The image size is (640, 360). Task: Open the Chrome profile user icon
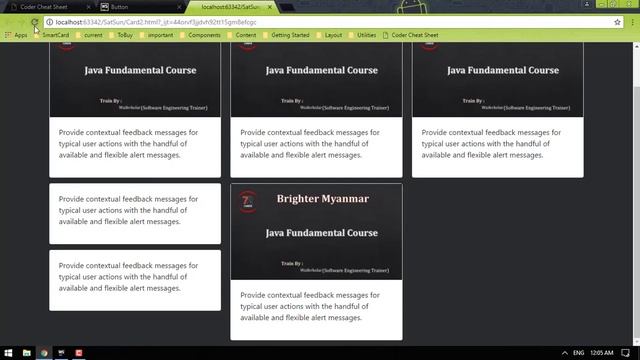tap(587, 4)
